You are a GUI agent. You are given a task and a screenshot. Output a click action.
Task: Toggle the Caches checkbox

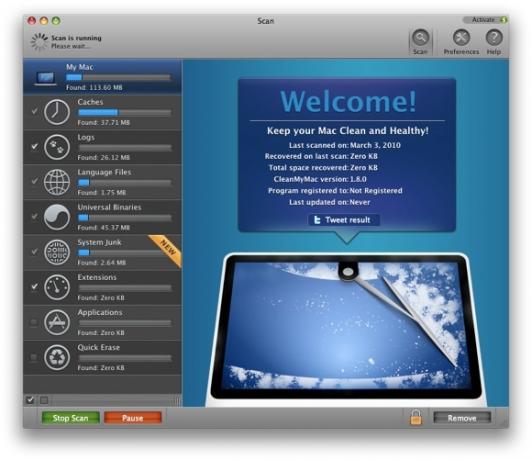coord(34,111)
